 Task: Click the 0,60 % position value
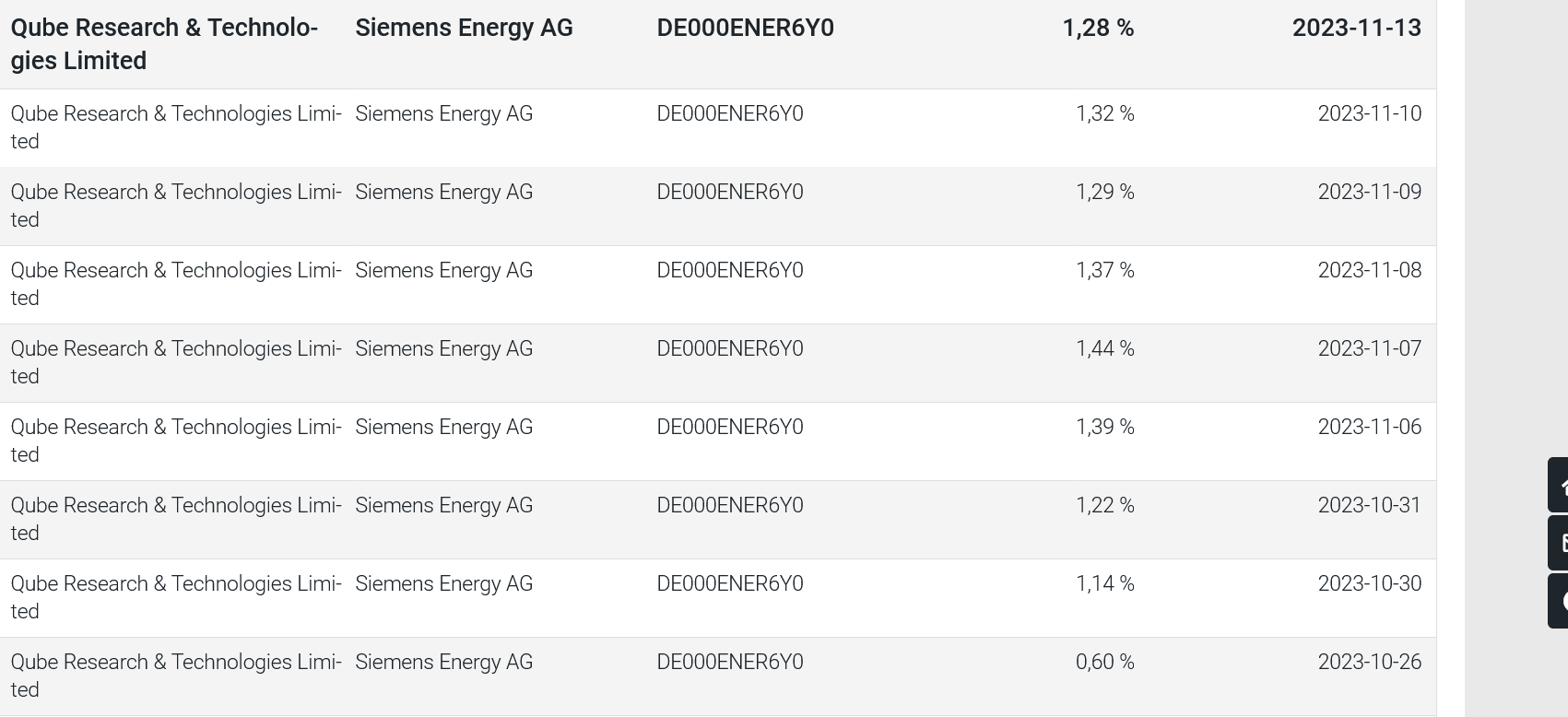tap(1104, 663)
